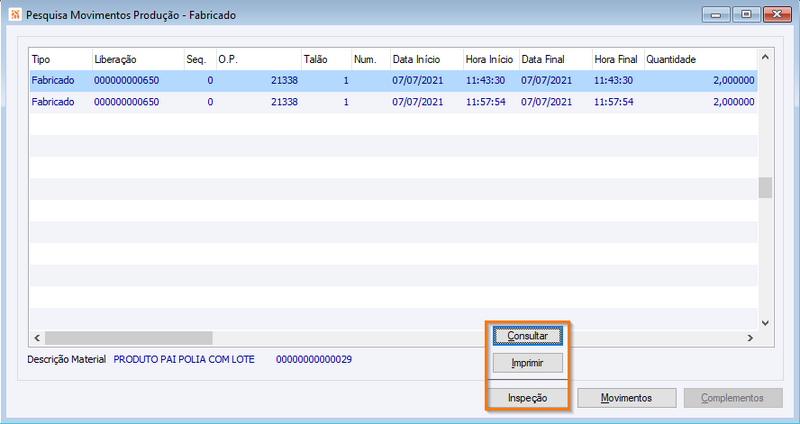The image size is (800, 424).
Task: Click the Consultar button
Action: 528,336
